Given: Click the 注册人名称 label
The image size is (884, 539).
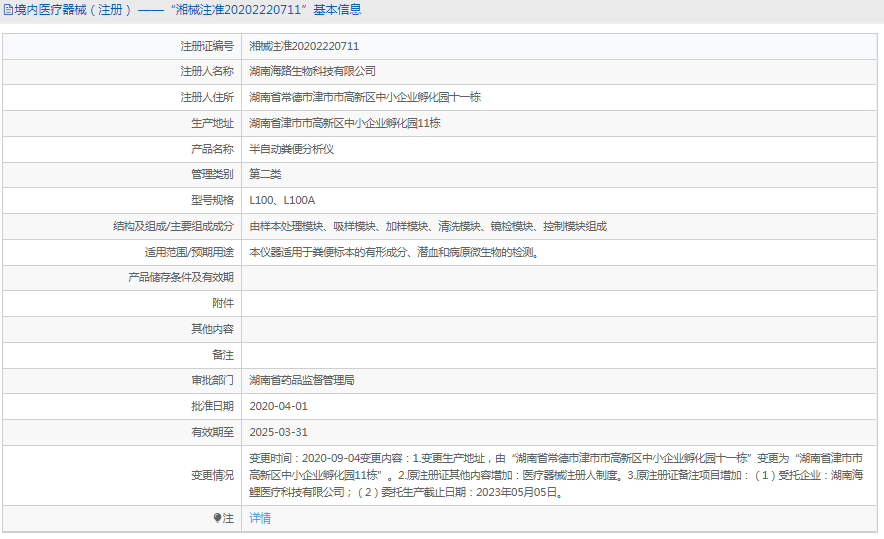Looking at the screenshot, I should [x=207, y=72].
